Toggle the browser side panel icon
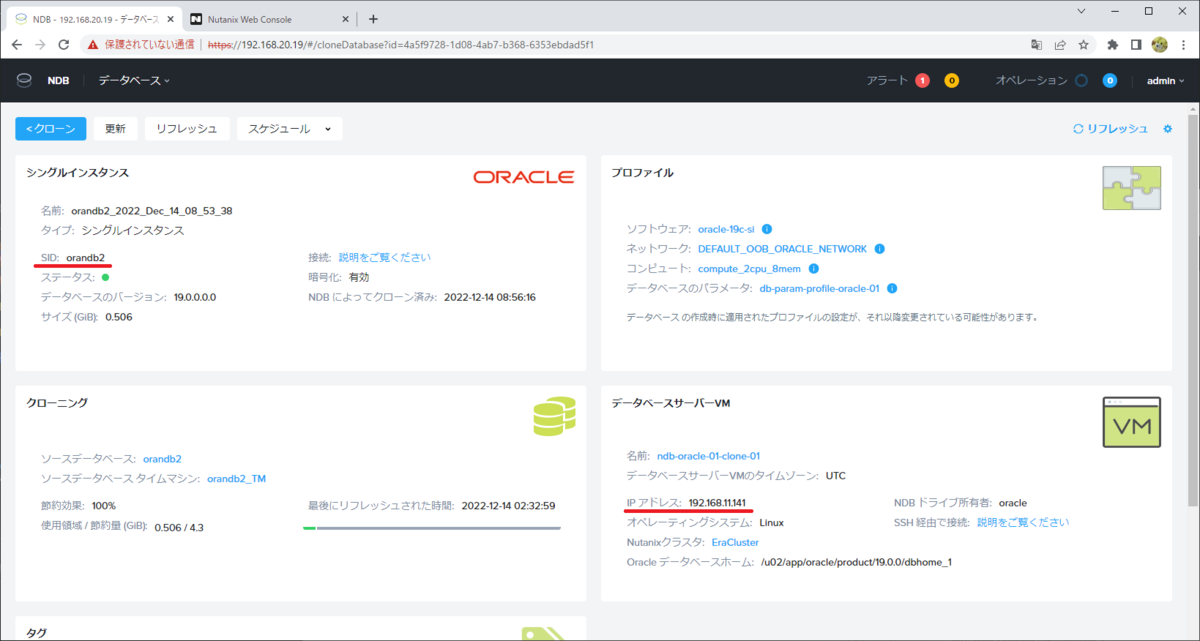Screen dimensions: 1200x641 pyautogui.click(x=1136, y=45)
